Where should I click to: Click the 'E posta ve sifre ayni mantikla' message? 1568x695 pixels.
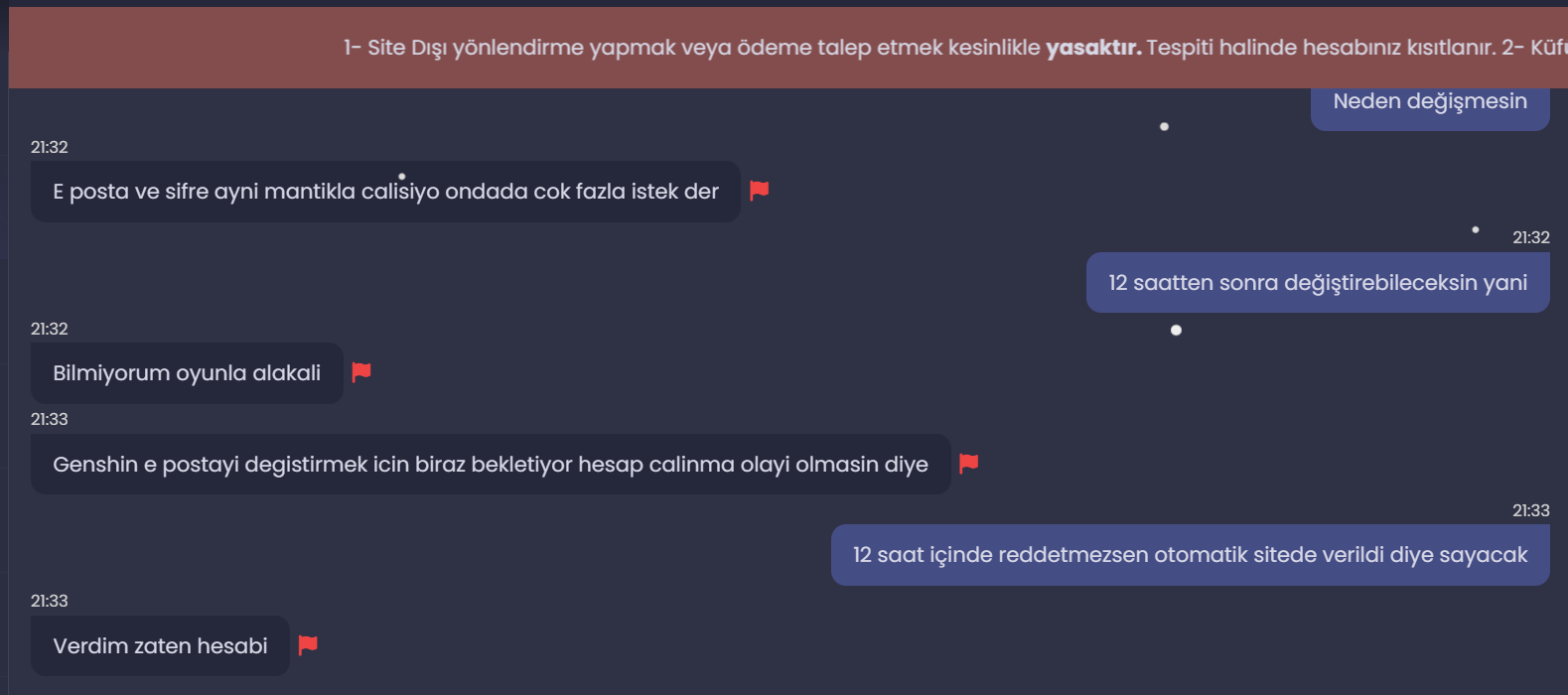pos(385,192)
